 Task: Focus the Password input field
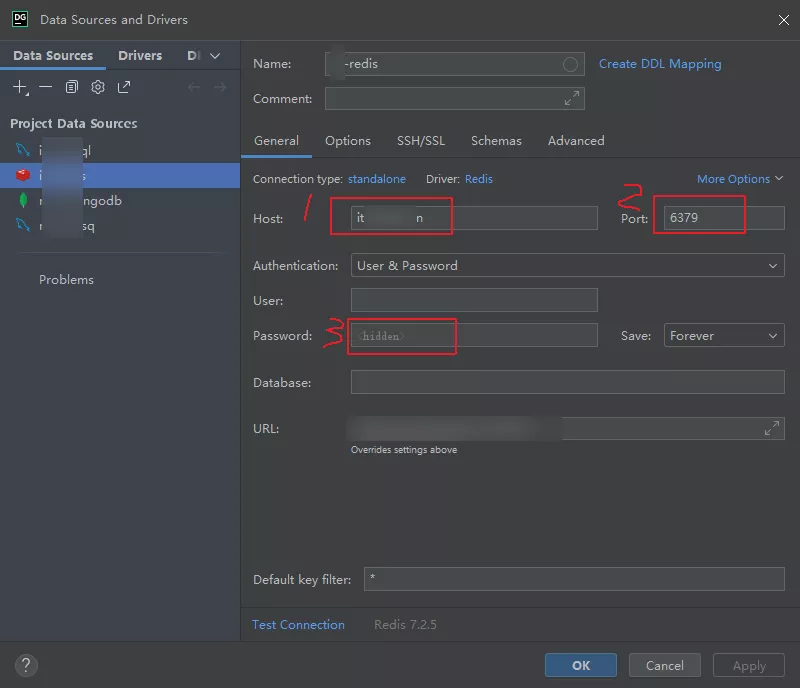click(474, 335)
